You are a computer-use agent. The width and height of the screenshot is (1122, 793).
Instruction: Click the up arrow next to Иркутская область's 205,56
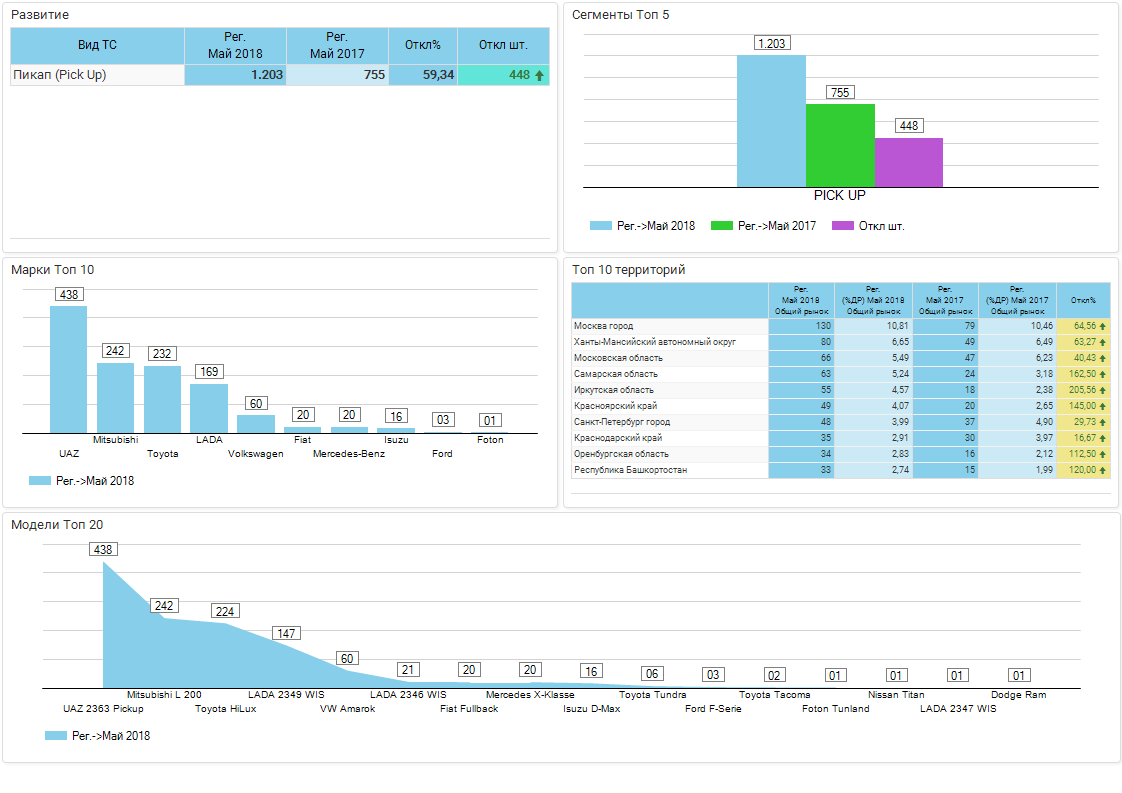pos(1103,390)
